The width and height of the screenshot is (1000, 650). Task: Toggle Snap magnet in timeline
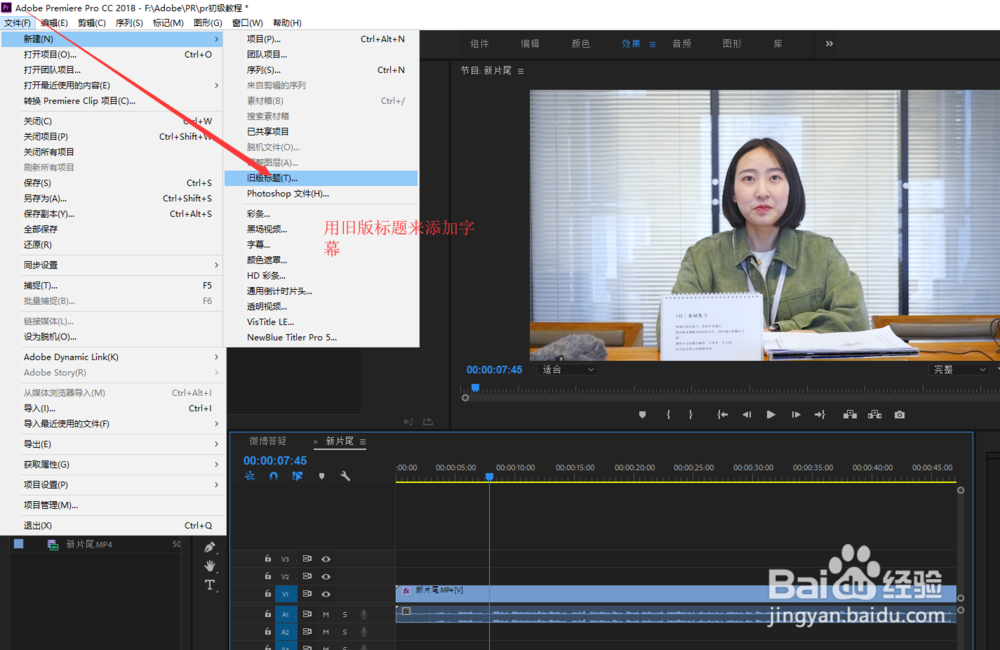click(274, 476)
